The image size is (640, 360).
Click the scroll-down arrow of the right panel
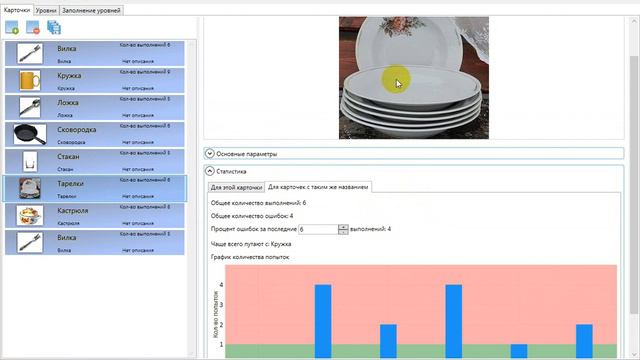click(633, 355)
